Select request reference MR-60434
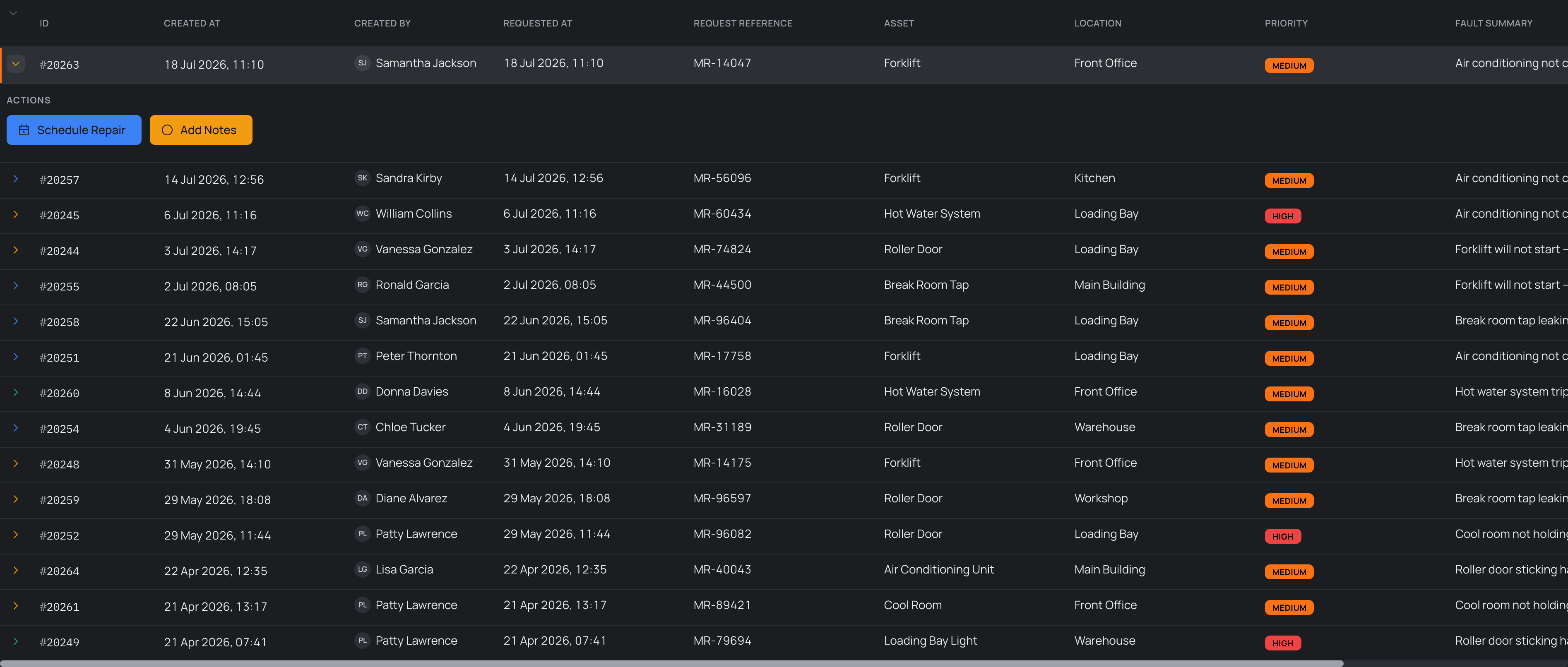The height and width of the screenshot is (667, 1568). click(x=722, y=214)
